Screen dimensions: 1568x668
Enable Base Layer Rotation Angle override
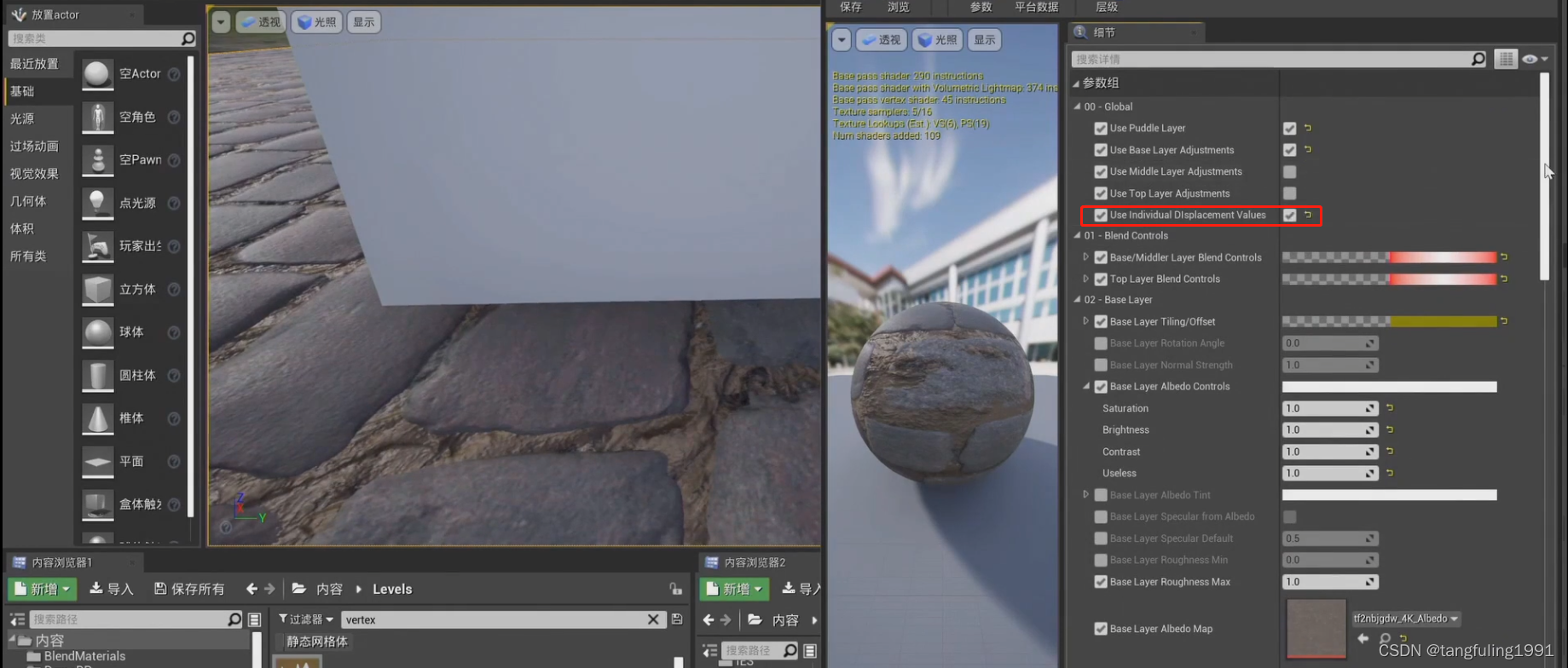[x=1101, y=343]
